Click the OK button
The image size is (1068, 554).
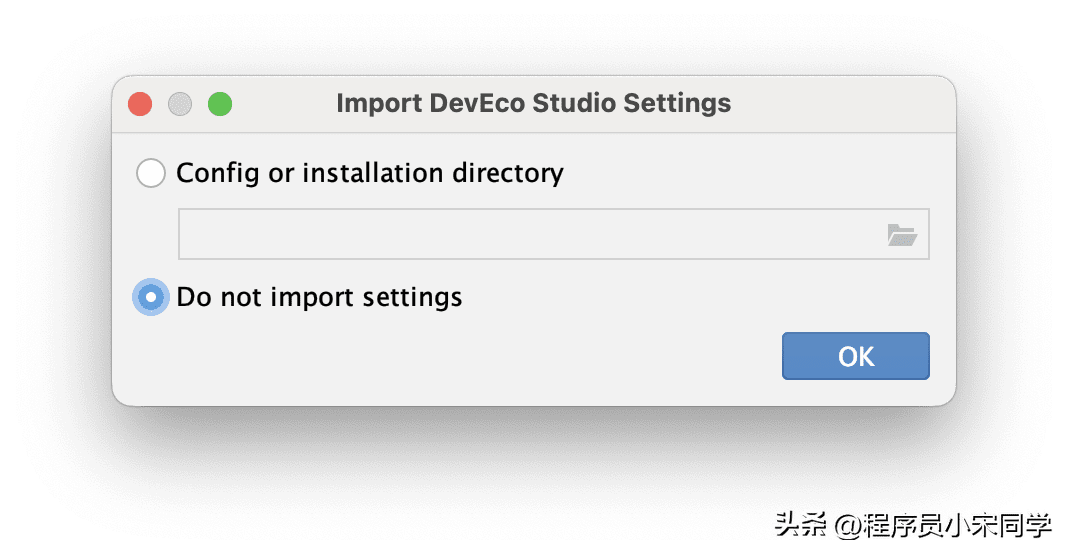click(x=855, y=356)
